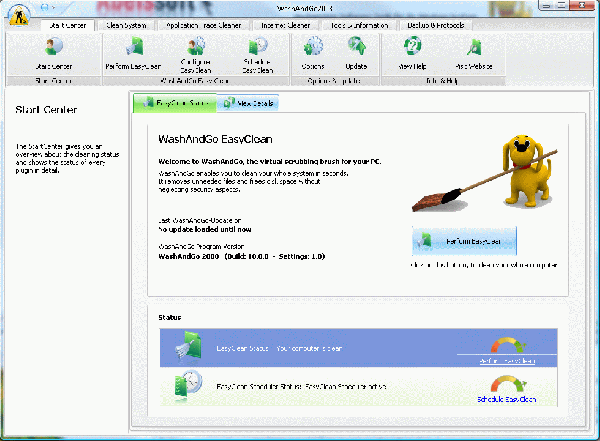Click the Visit Website ribbon icon
Image resolution: width=600 pixels, height=441 pixels.
[x=474, y=54]
